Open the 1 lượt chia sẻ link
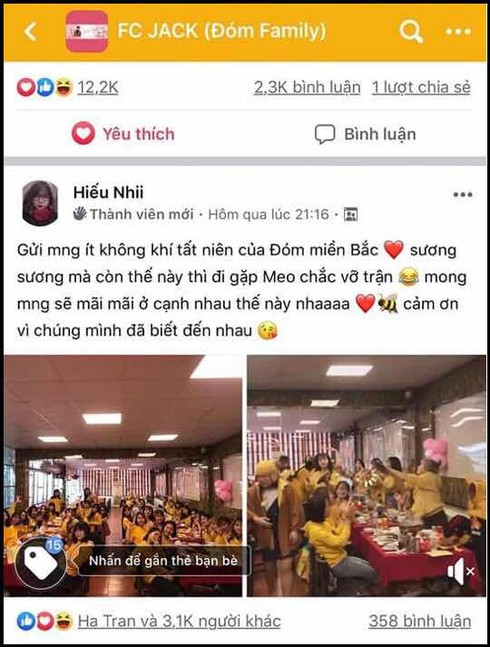The width and height of the screenshot is (490, 647). click(421, 87)
